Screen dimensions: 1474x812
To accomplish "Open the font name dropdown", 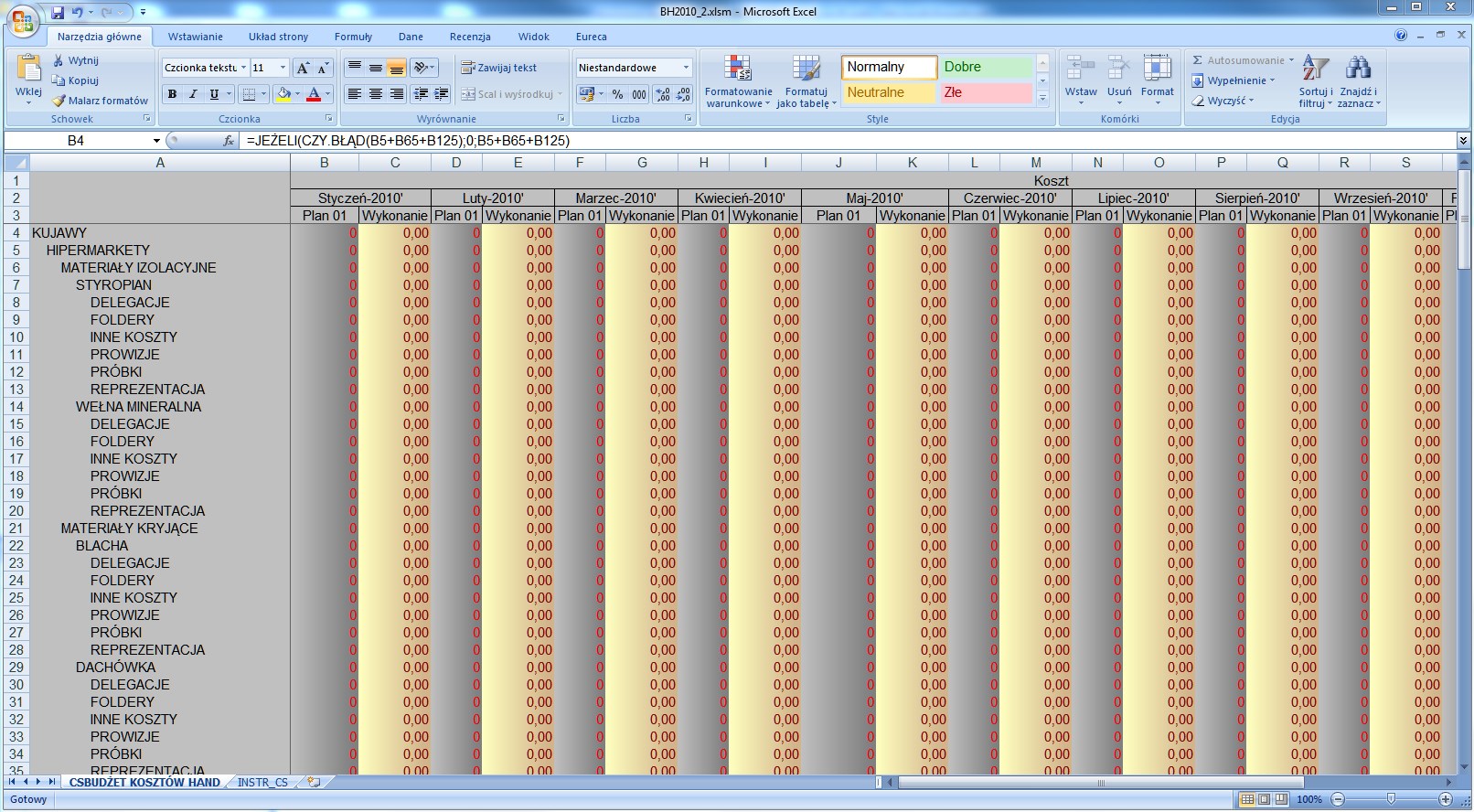I will coord(243,68).
